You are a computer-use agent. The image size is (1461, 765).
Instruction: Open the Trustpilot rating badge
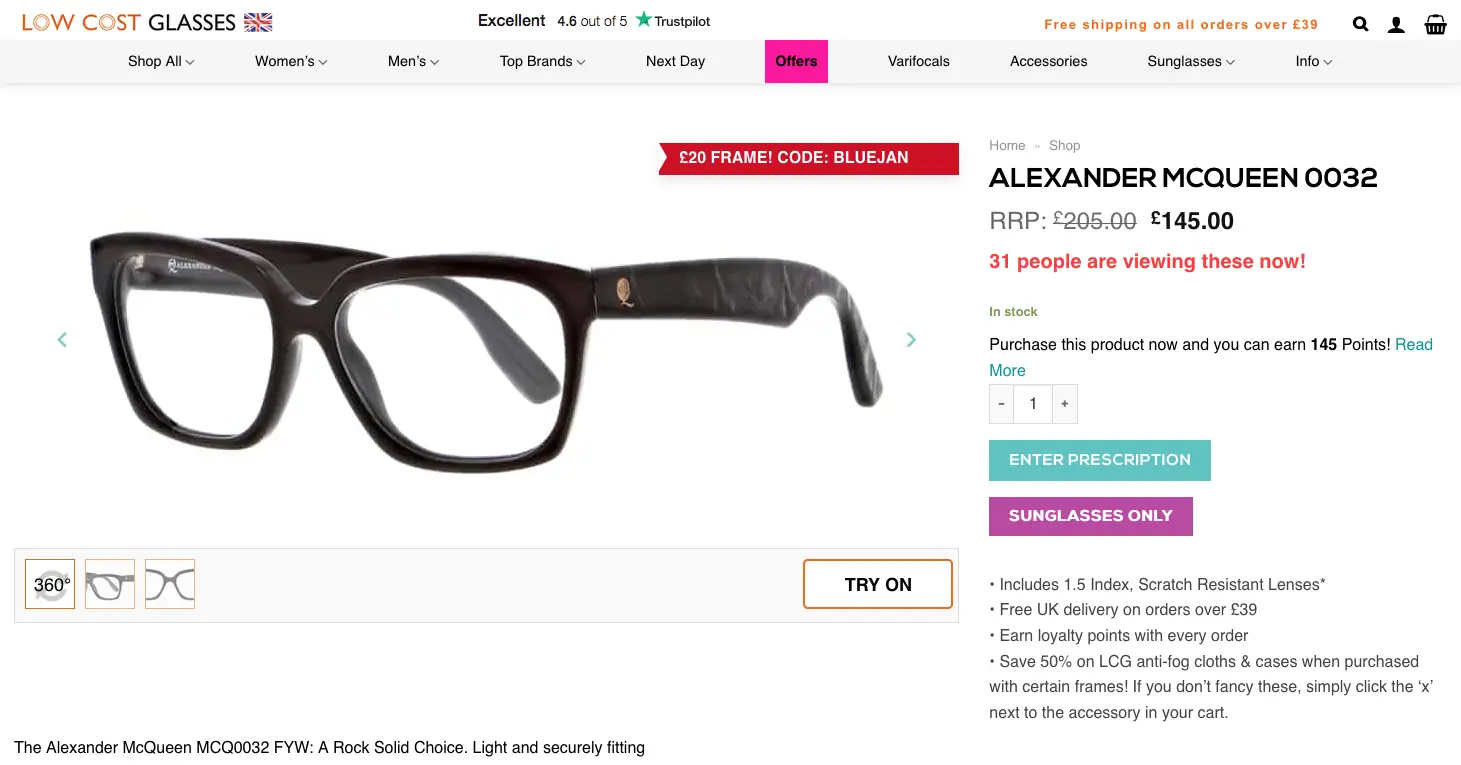point(594,20)
